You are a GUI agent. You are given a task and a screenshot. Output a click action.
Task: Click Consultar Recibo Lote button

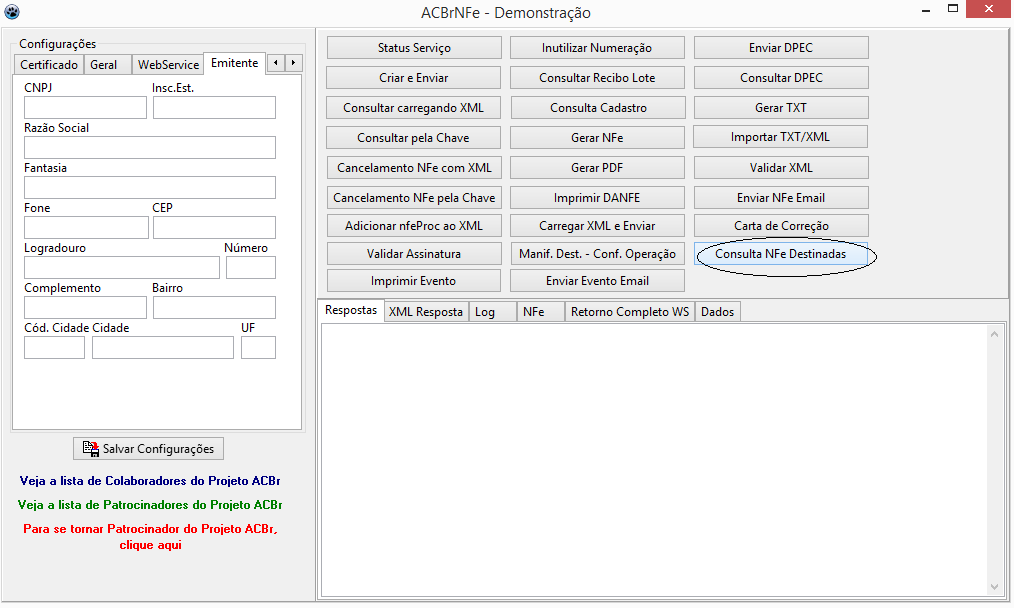pos(598,78)
